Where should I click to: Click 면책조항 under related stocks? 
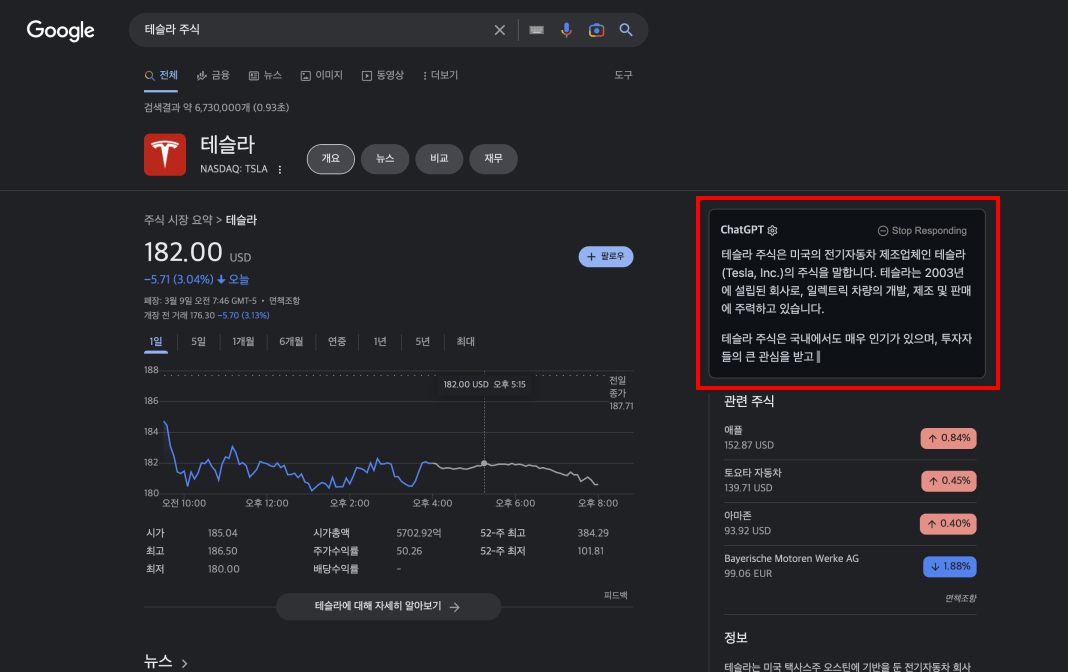pyautogui.click(x=960, y=598)
